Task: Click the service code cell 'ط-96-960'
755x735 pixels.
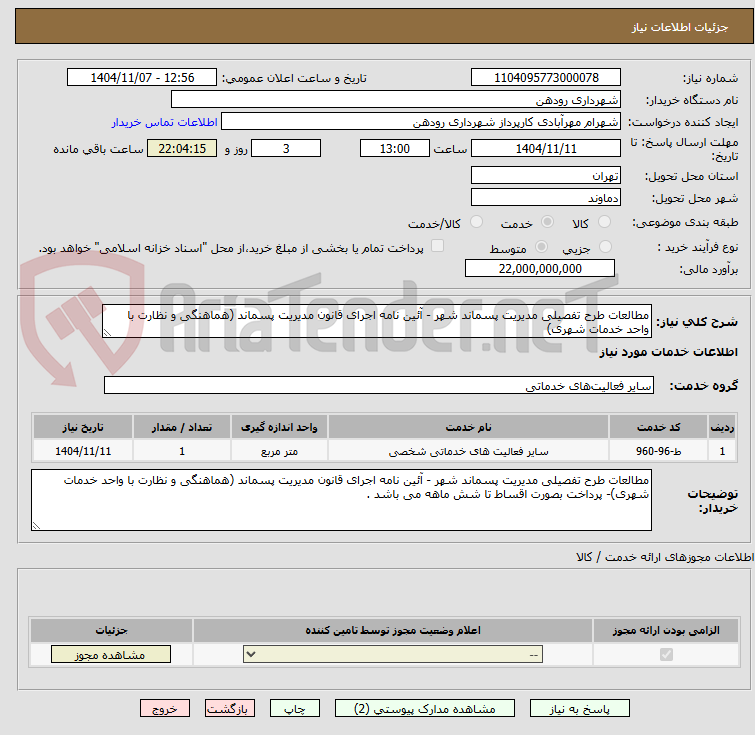Action: (658, 451)
